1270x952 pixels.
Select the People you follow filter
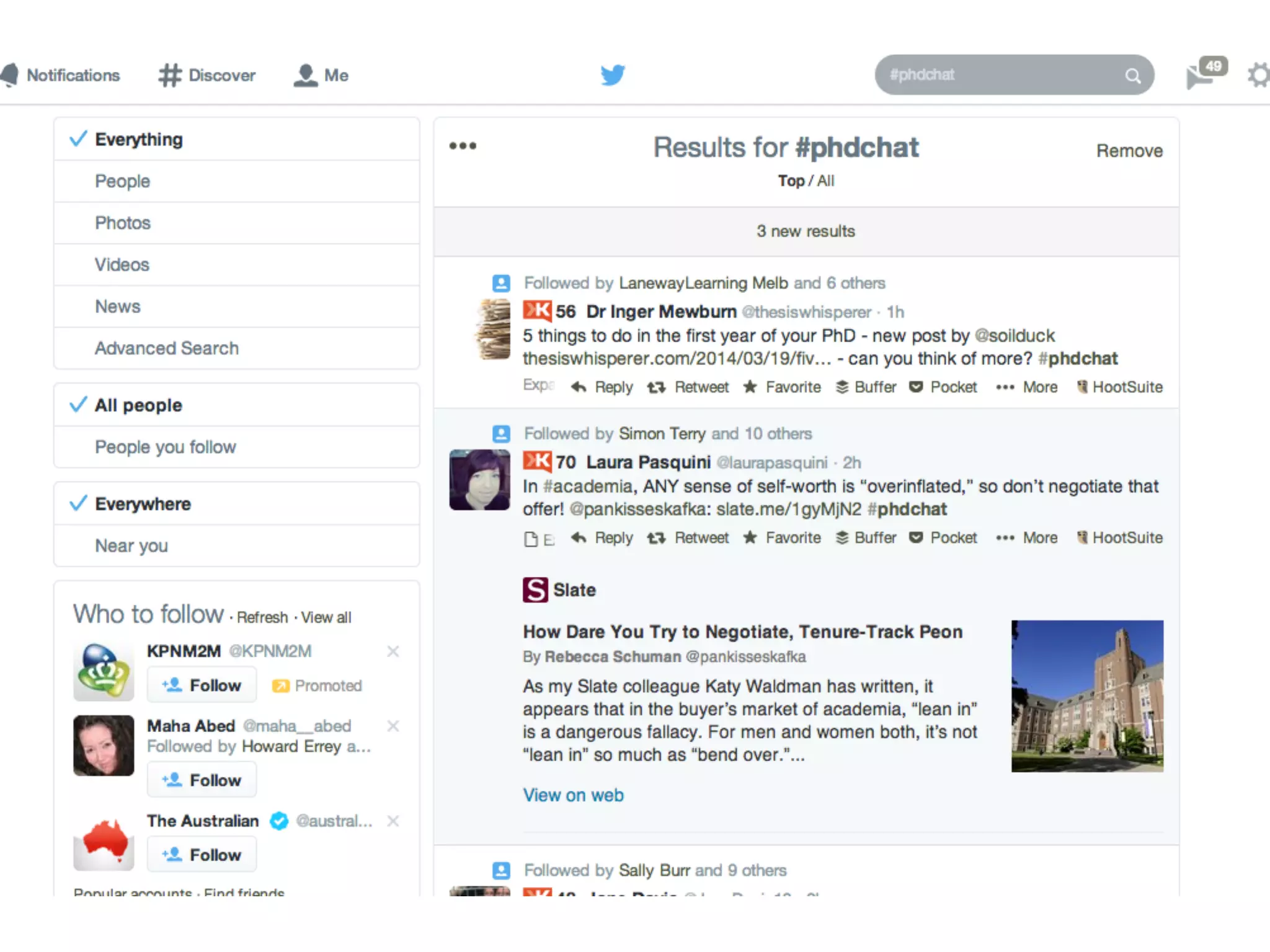(166, 447)
